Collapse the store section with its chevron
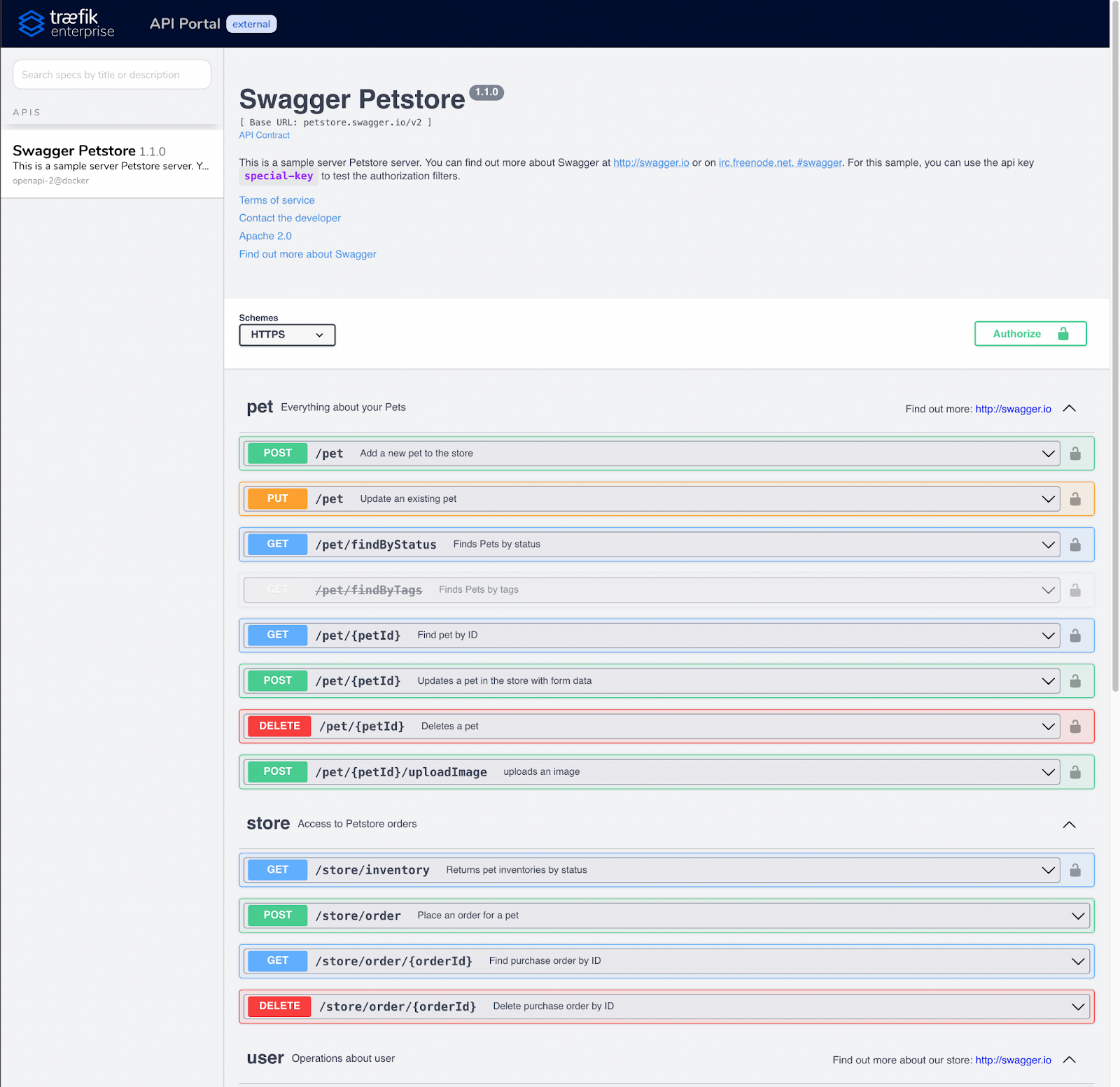 [x=1069, y=825]
